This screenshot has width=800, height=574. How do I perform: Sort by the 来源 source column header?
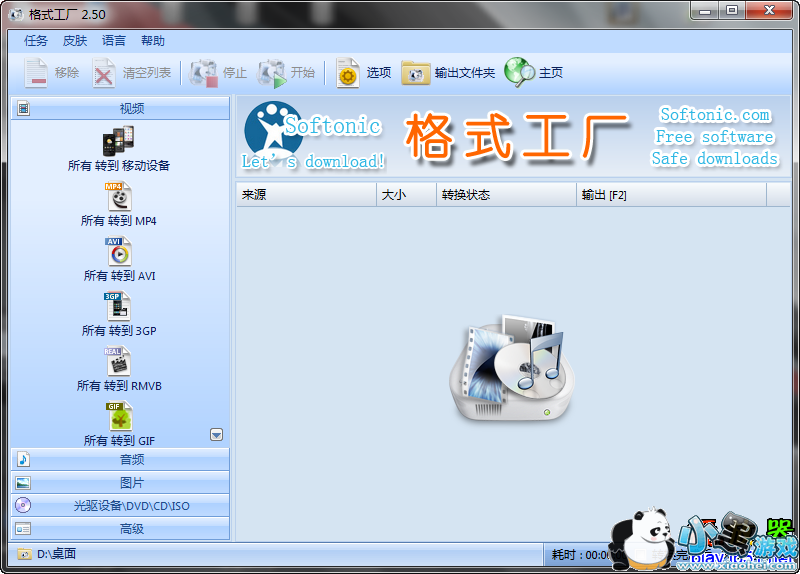(307, 195)
